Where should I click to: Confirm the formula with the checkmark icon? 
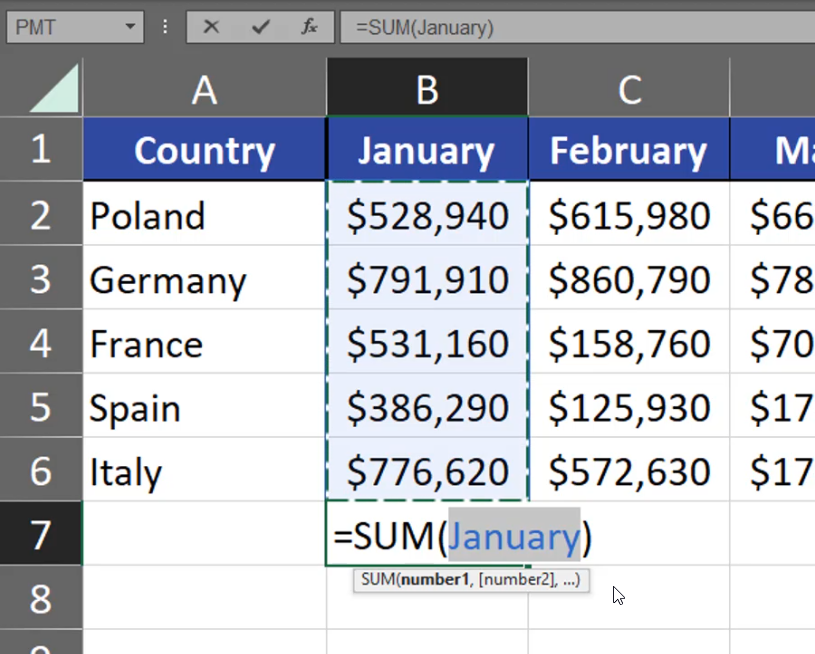point(261,27)
